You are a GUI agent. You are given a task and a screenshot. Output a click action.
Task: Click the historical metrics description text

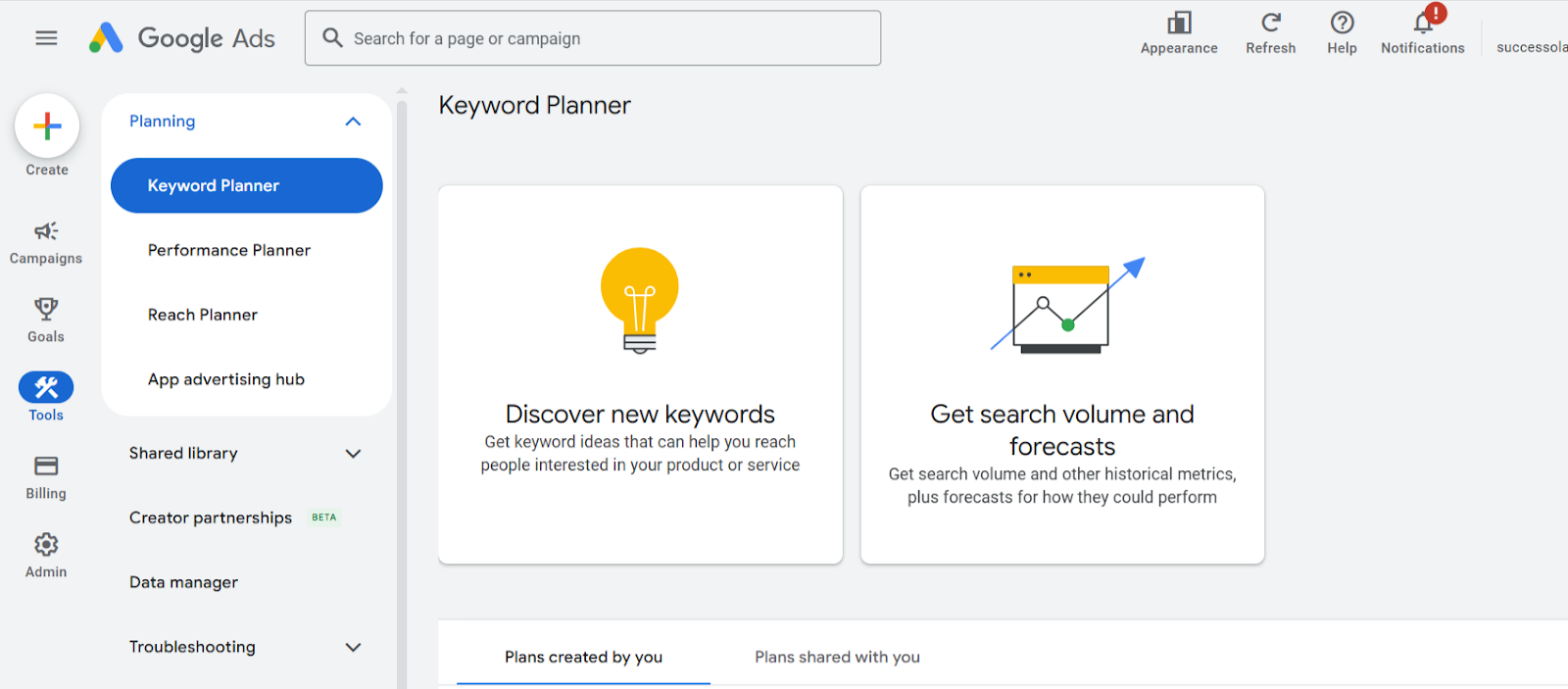pyautogui.click(x=1062, y=486)
